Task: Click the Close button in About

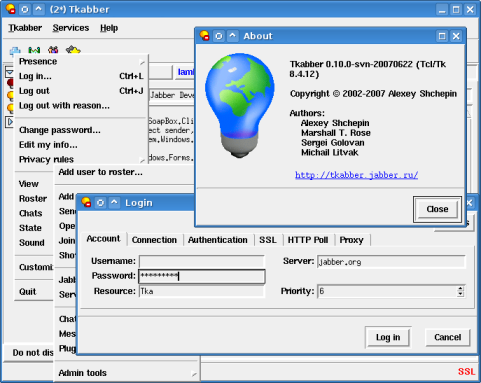Action: point(437,209)
